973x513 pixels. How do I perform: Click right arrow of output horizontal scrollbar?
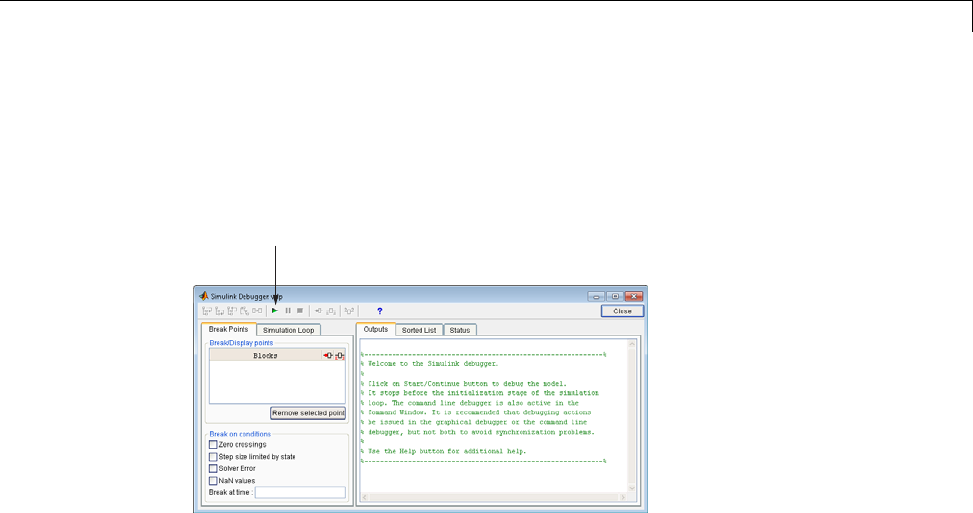pos(623,497)
